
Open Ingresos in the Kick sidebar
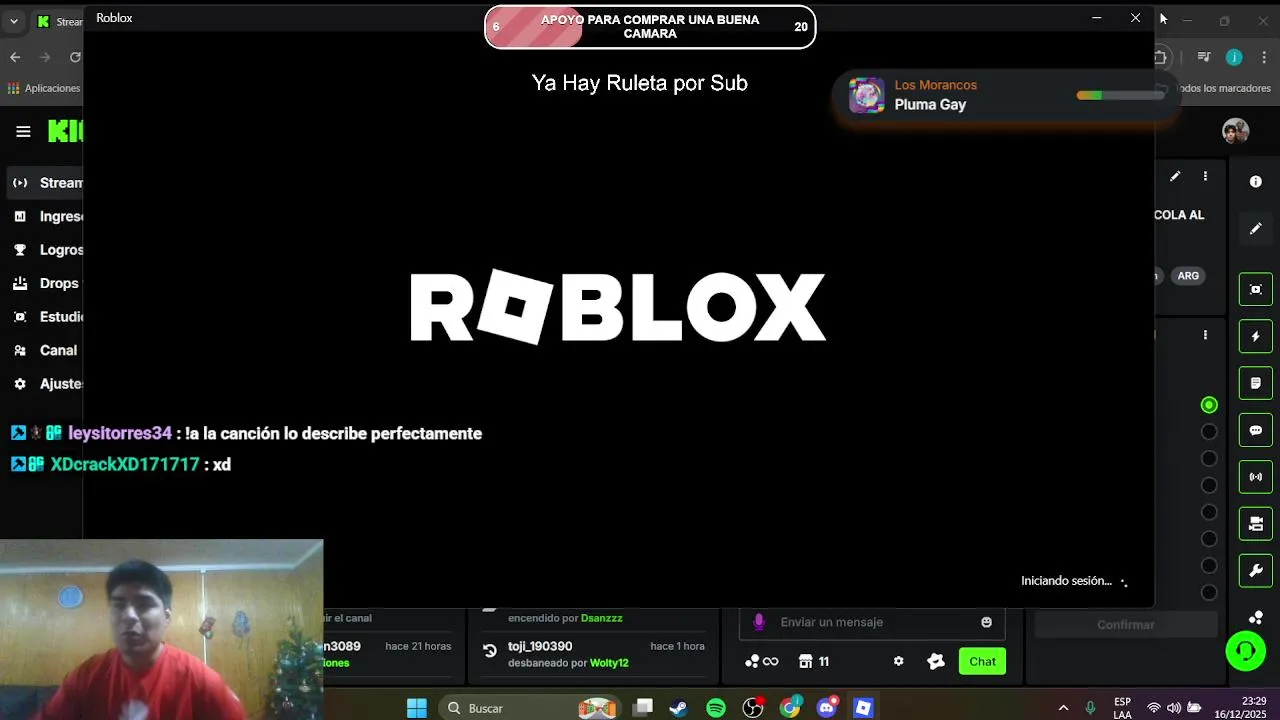pyautogui.click(x=47, y=216)
